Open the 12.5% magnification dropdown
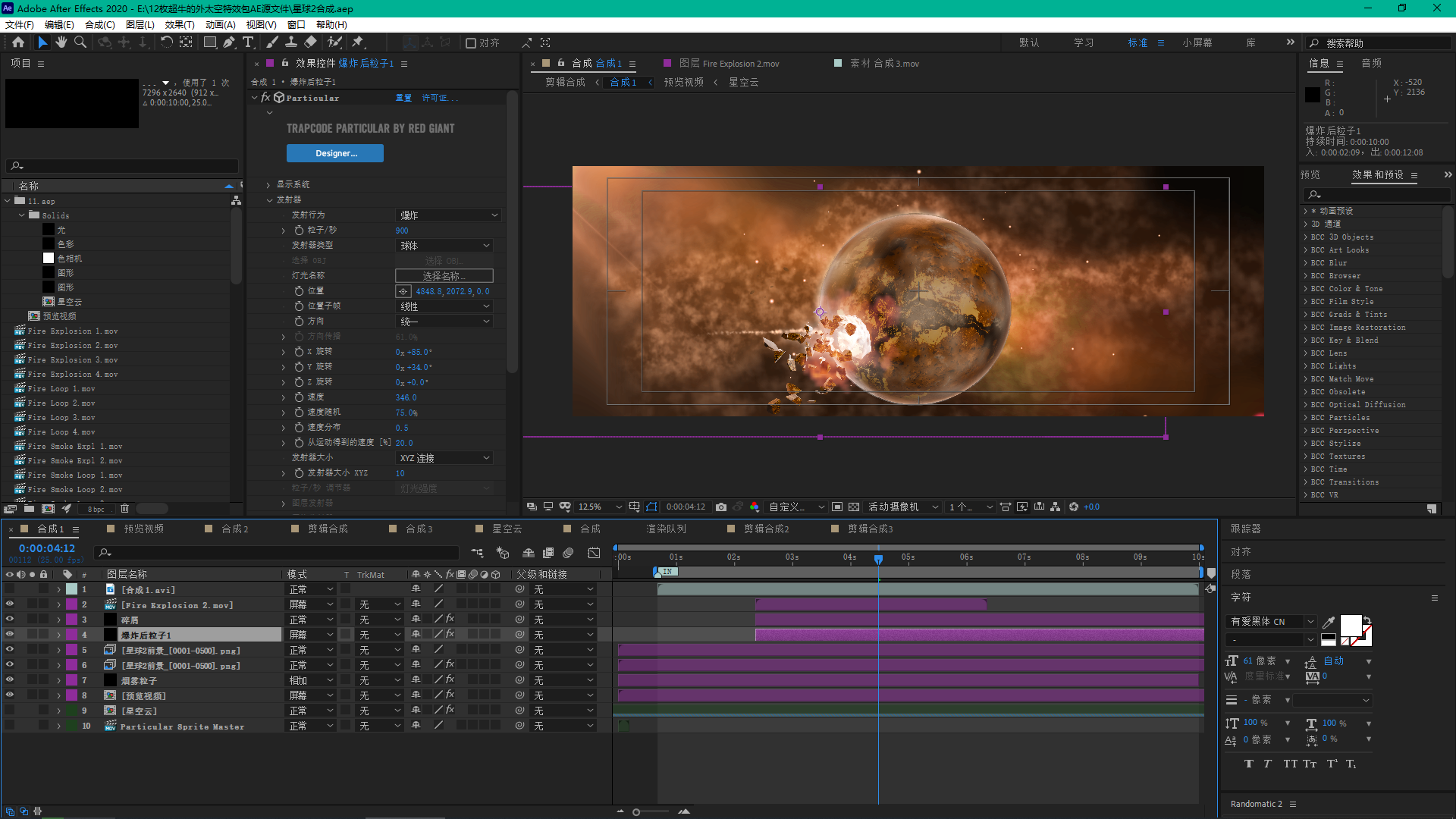This screenshot has height=819, width=1456. click(600, 507)
